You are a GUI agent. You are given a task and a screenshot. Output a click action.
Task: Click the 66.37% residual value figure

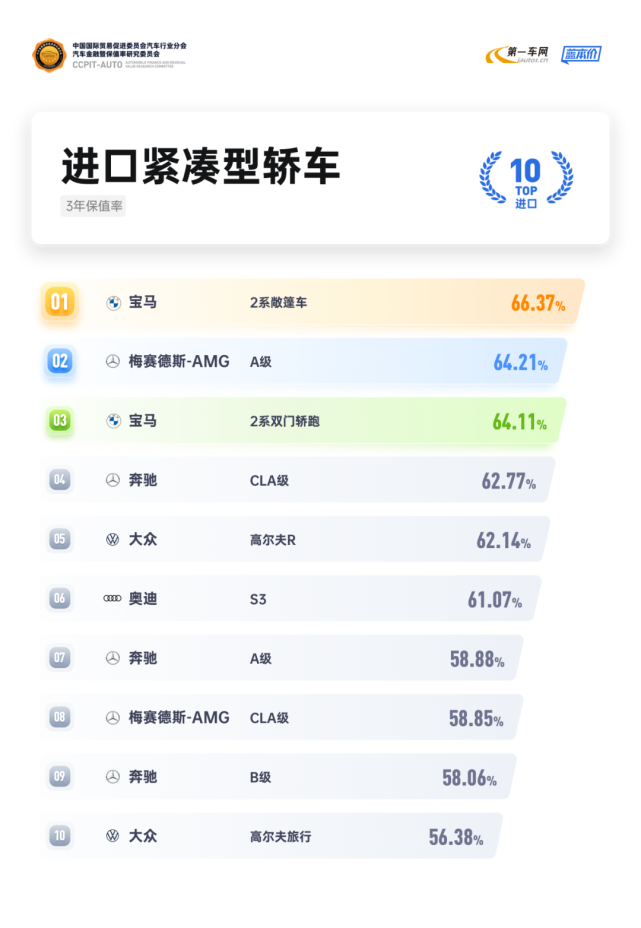[538, 303]
